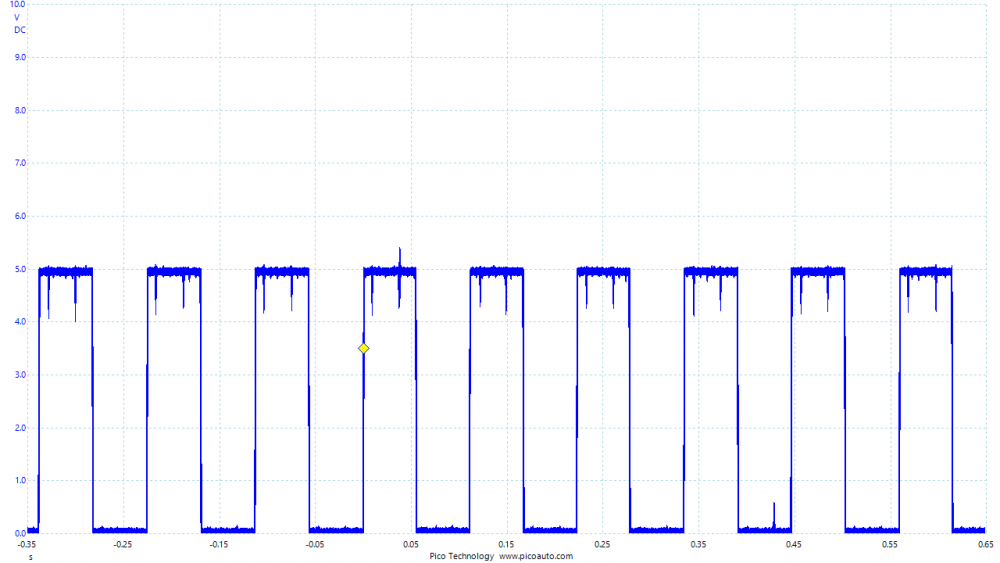Click the Pico Technology footer text

pyautogui.click(x=462, y=556)
